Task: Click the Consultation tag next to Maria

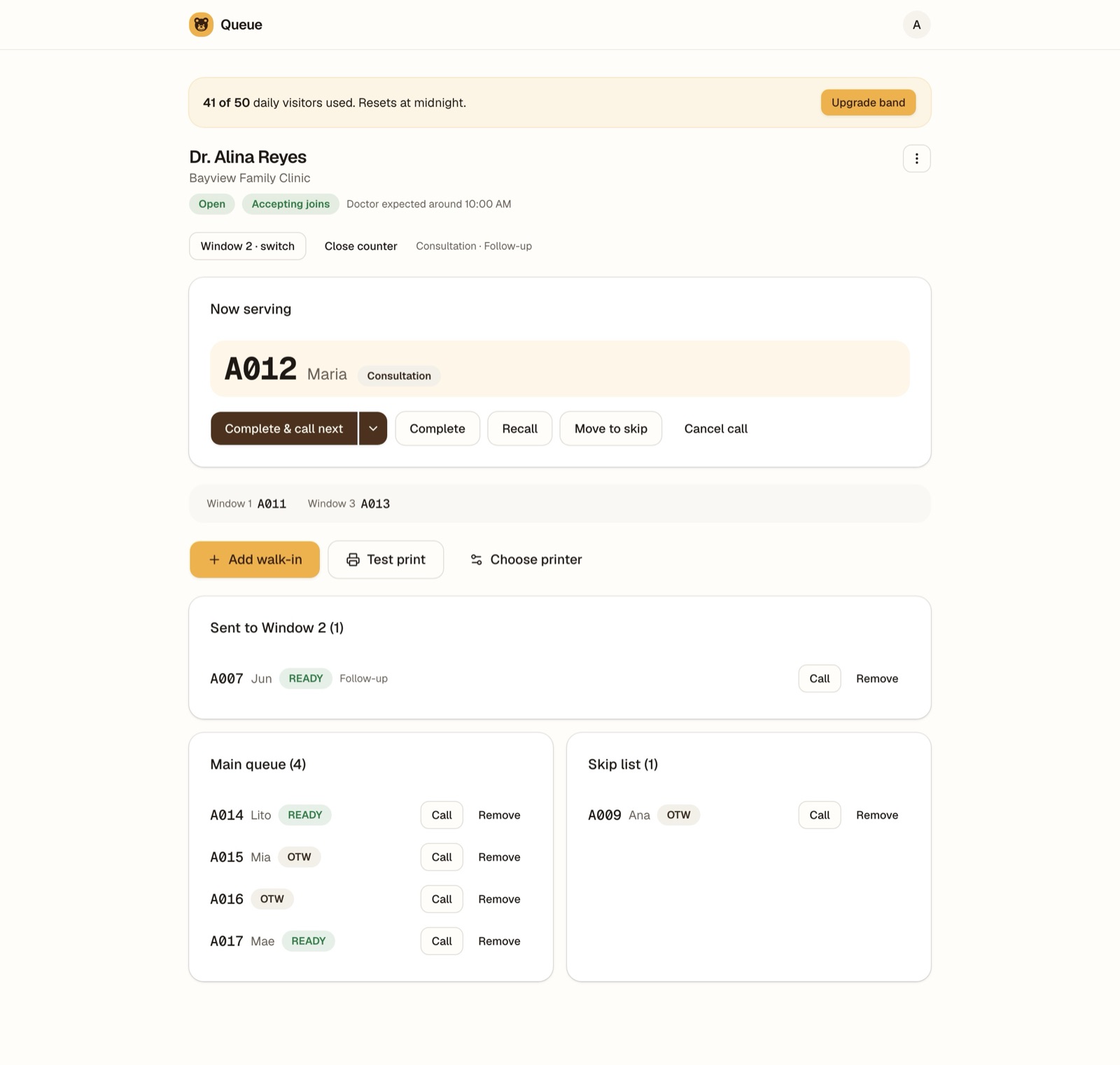Action: point(399,376)
